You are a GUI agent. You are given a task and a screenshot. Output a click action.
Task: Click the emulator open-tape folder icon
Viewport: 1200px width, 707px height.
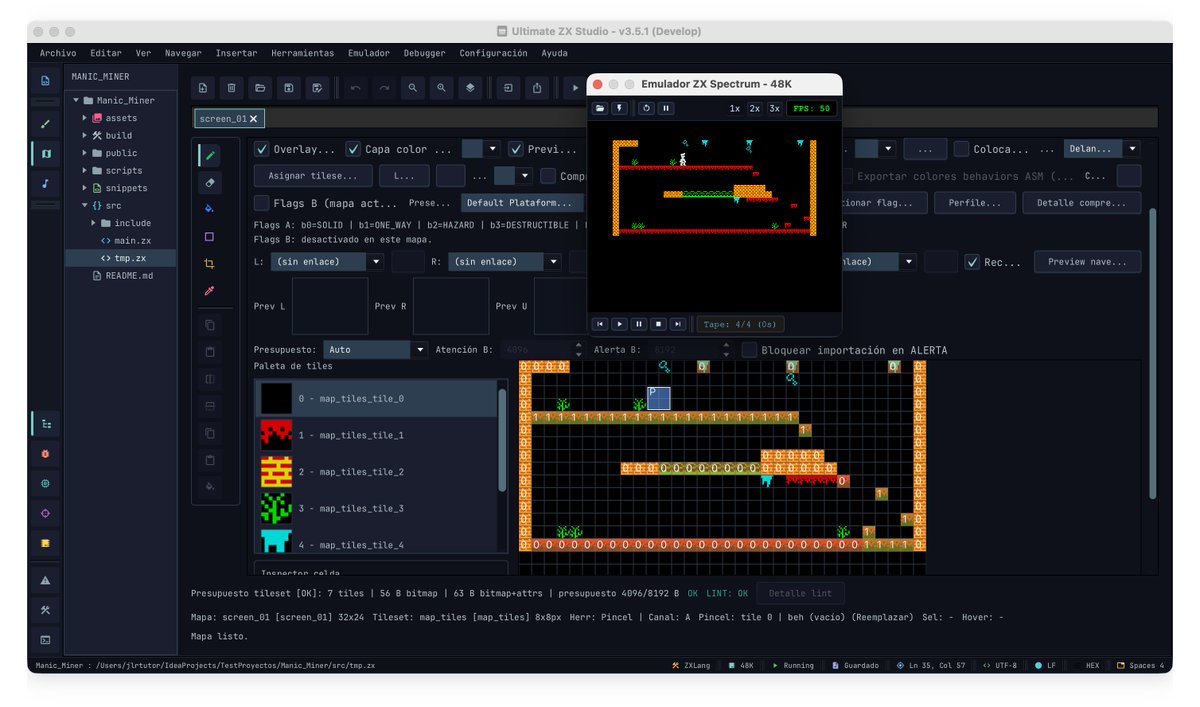pos(600,108)
